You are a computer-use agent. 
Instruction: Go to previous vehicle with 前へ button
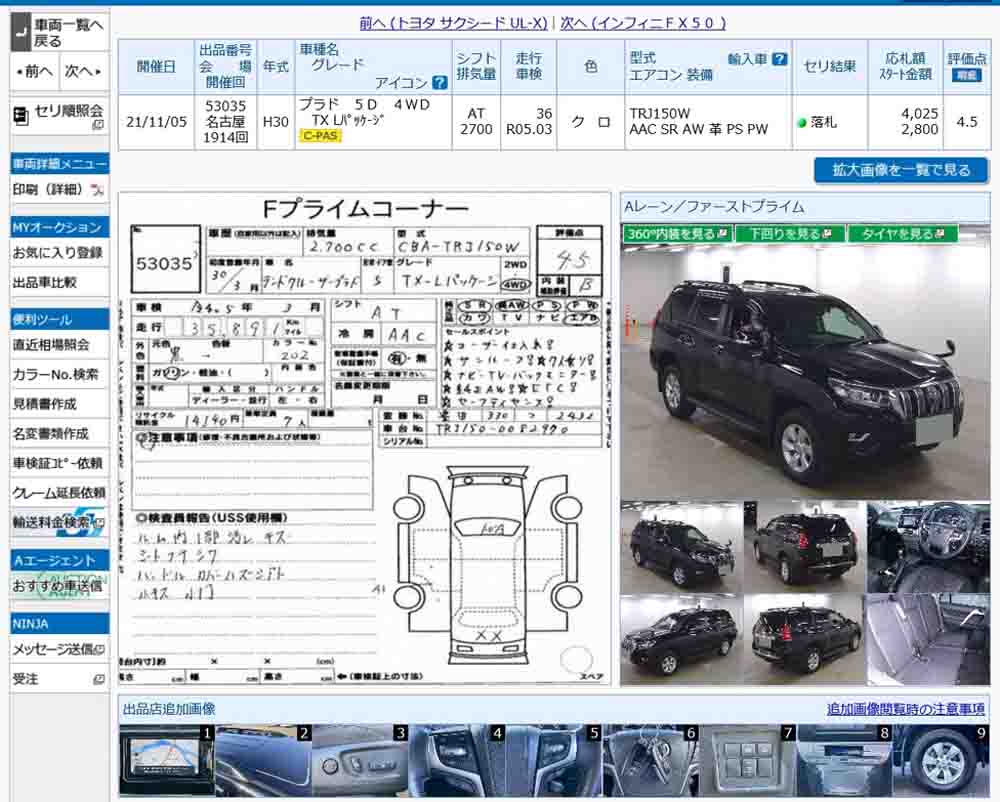(x=35, y=71)
